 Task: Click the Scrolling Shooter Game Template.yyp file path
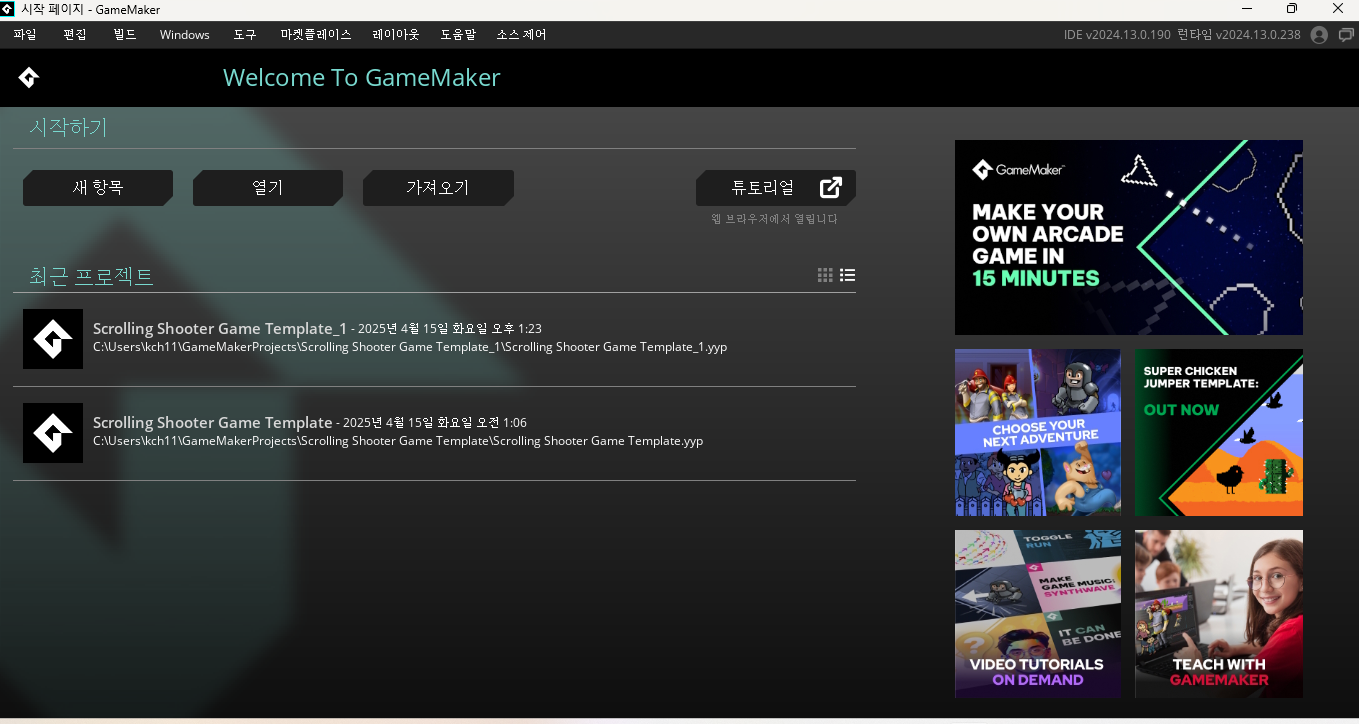[x=398, y=441]
